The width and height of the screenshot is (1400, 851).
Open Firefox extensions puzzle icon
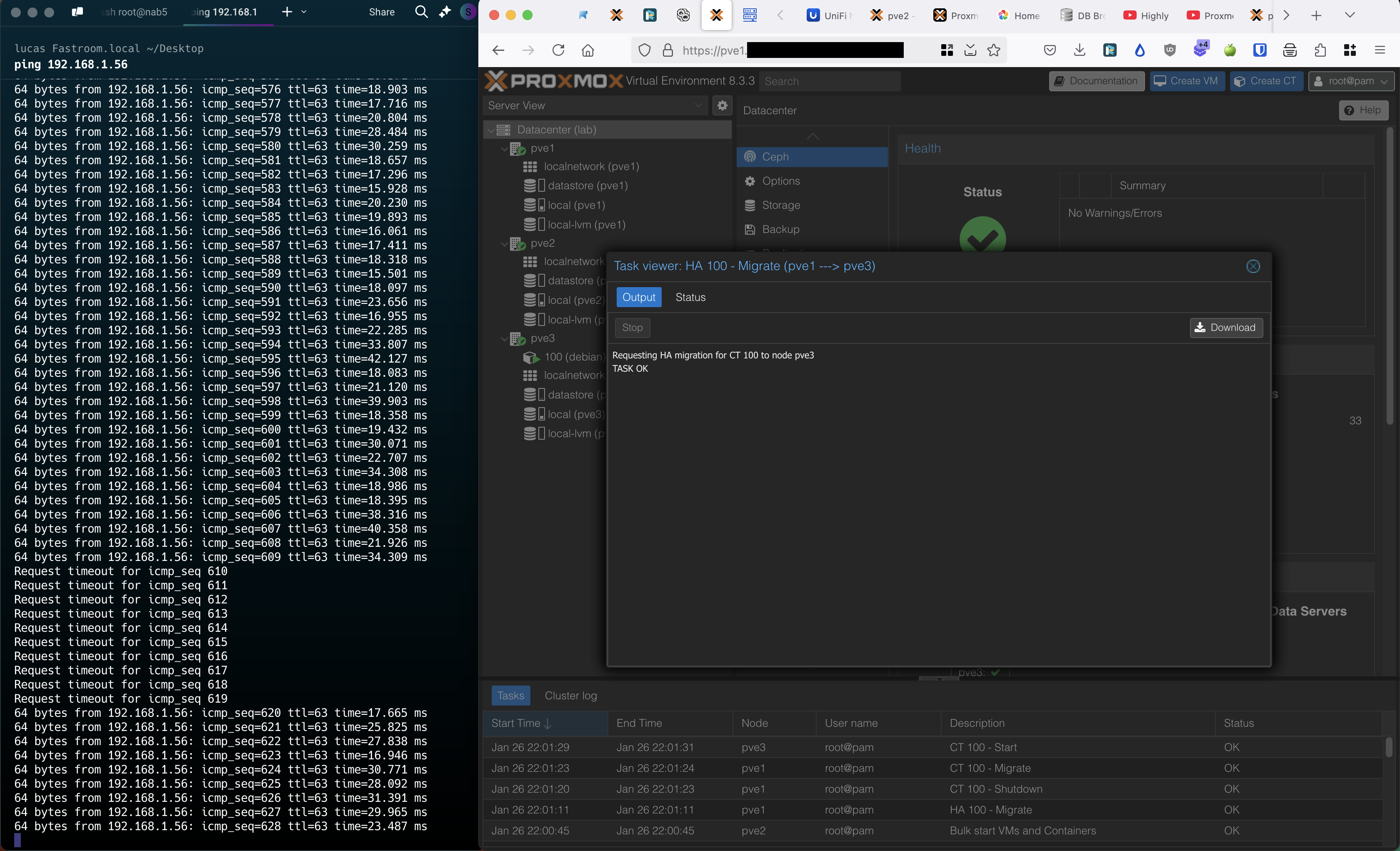(x=1320, y=50)
